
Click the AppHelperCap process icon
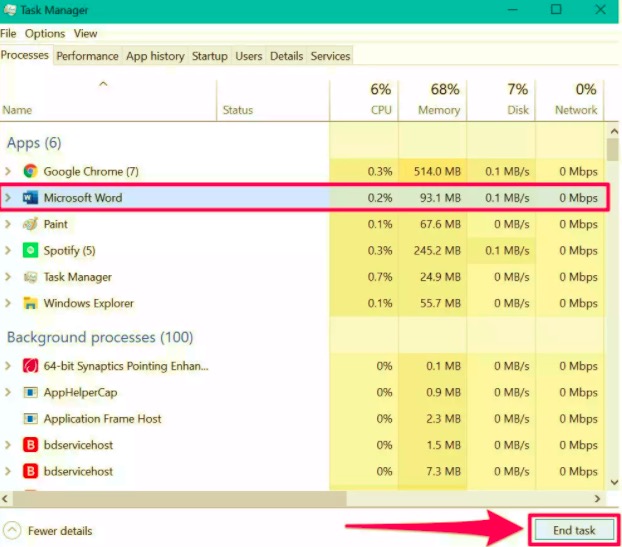[31, 392]
